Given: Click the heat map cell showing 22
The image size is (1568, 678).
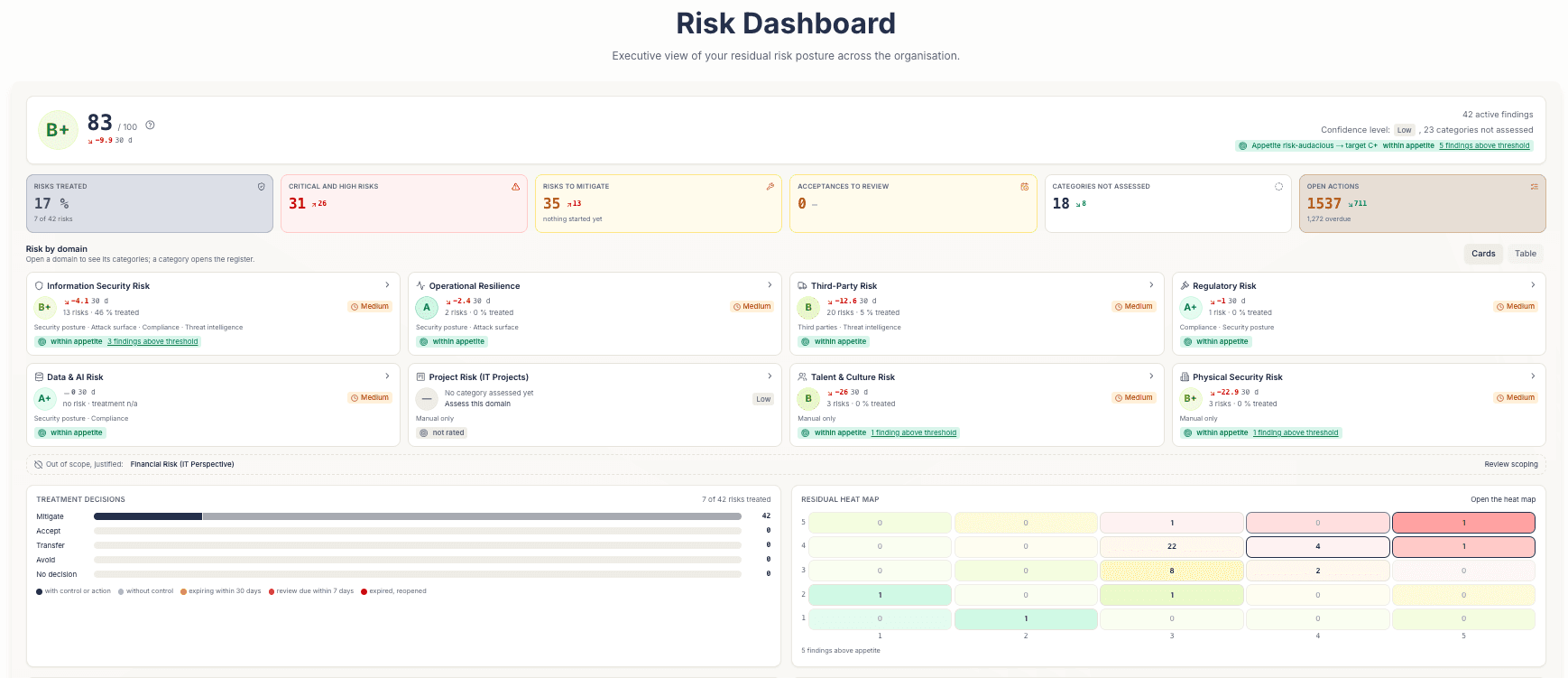Looking at the screenshot, I should coord(1172,547).
